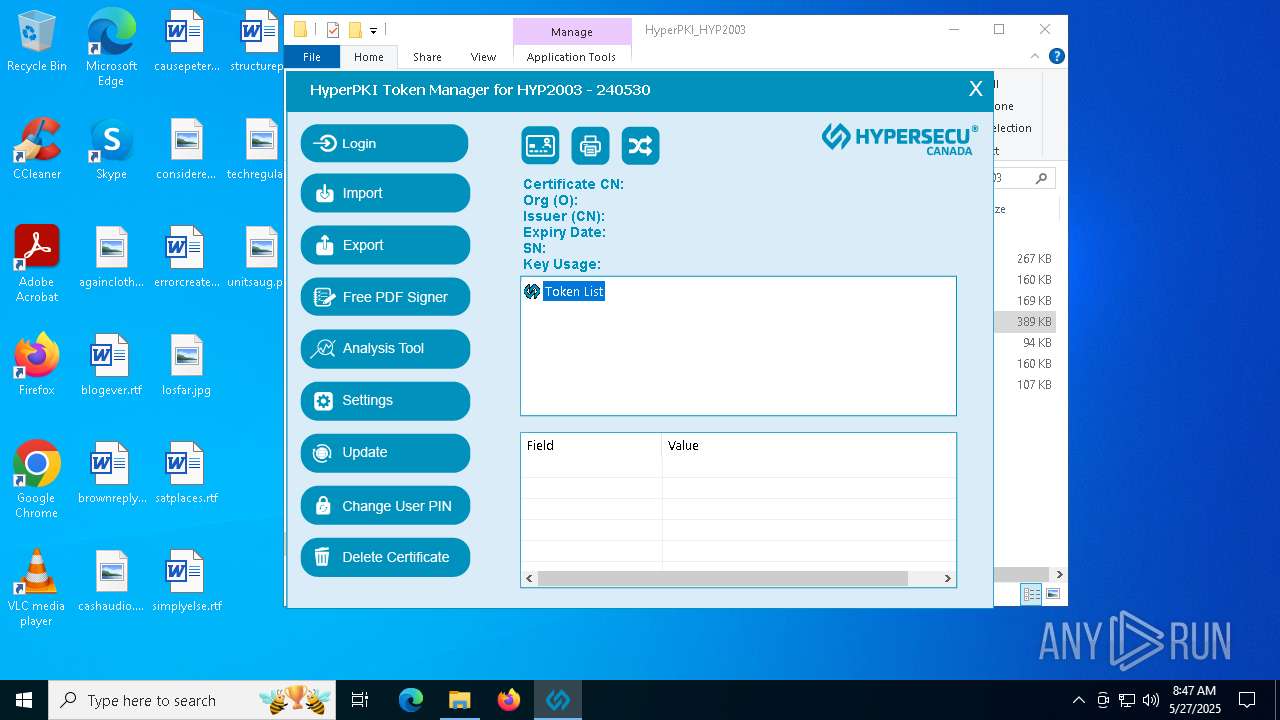
Task: Select Skype desktop shortcut
Action: click(x=111, y=149)
